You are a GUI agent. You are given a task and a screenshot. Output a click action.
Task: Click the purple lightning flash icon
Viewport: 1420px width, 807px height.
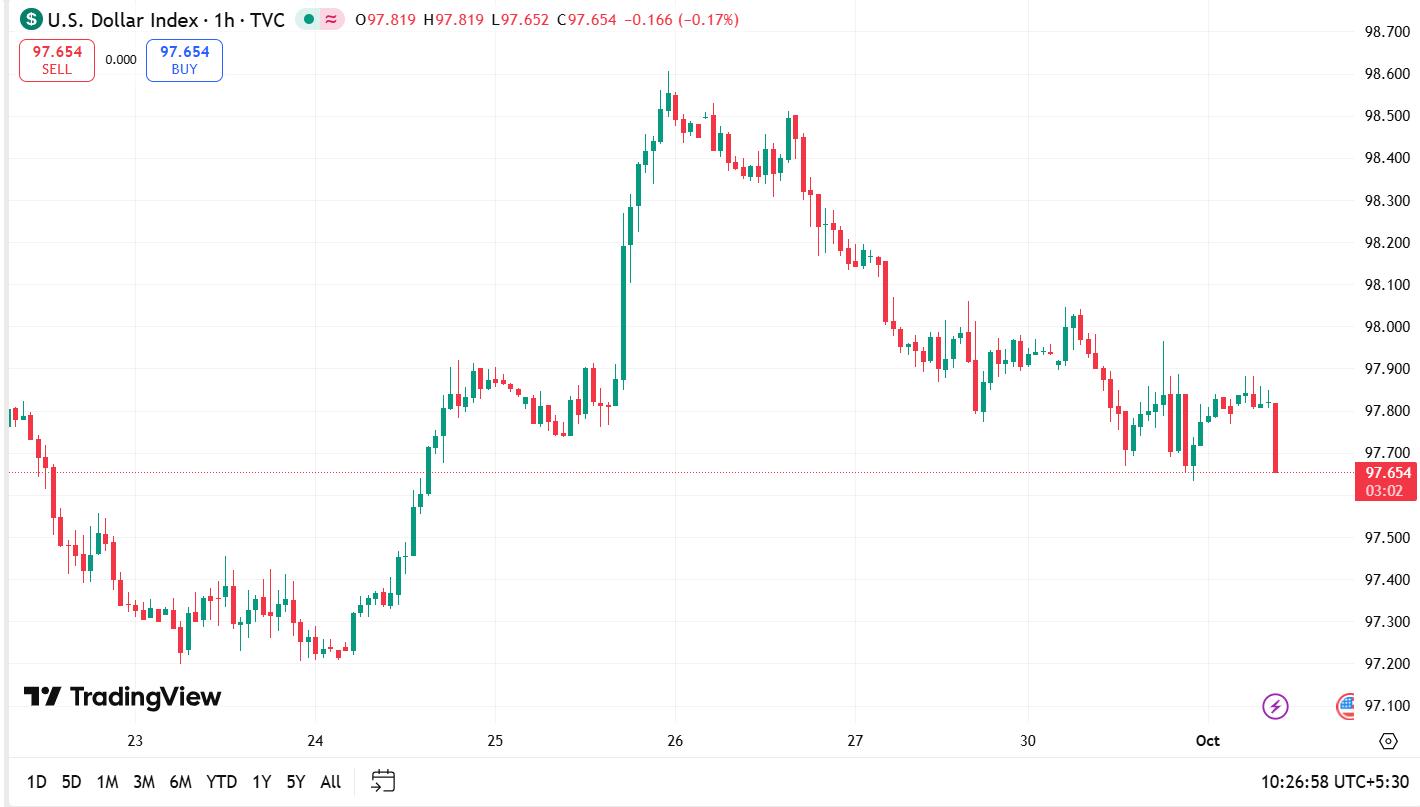(1275, 707)
